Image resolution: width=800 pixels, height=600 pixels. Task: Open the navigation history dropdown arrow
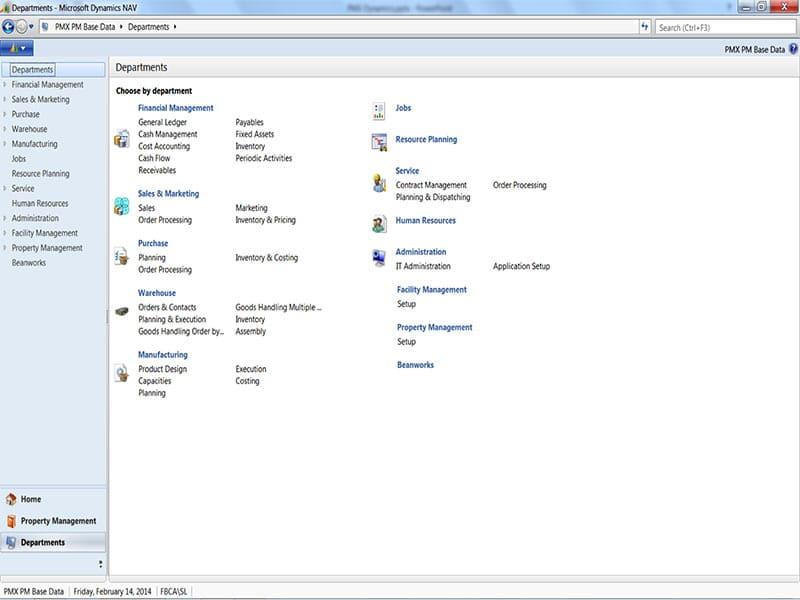coord(31,27)
